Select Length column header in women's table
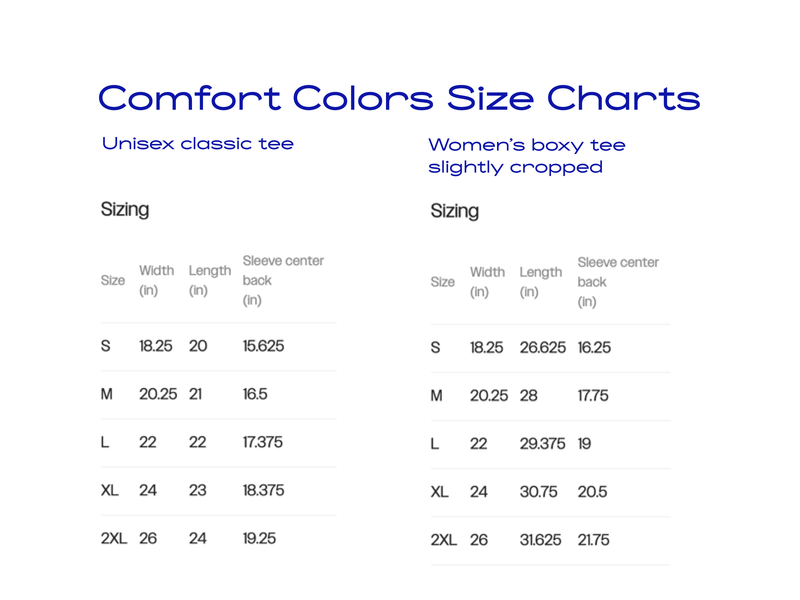 [x=540, y=282]
